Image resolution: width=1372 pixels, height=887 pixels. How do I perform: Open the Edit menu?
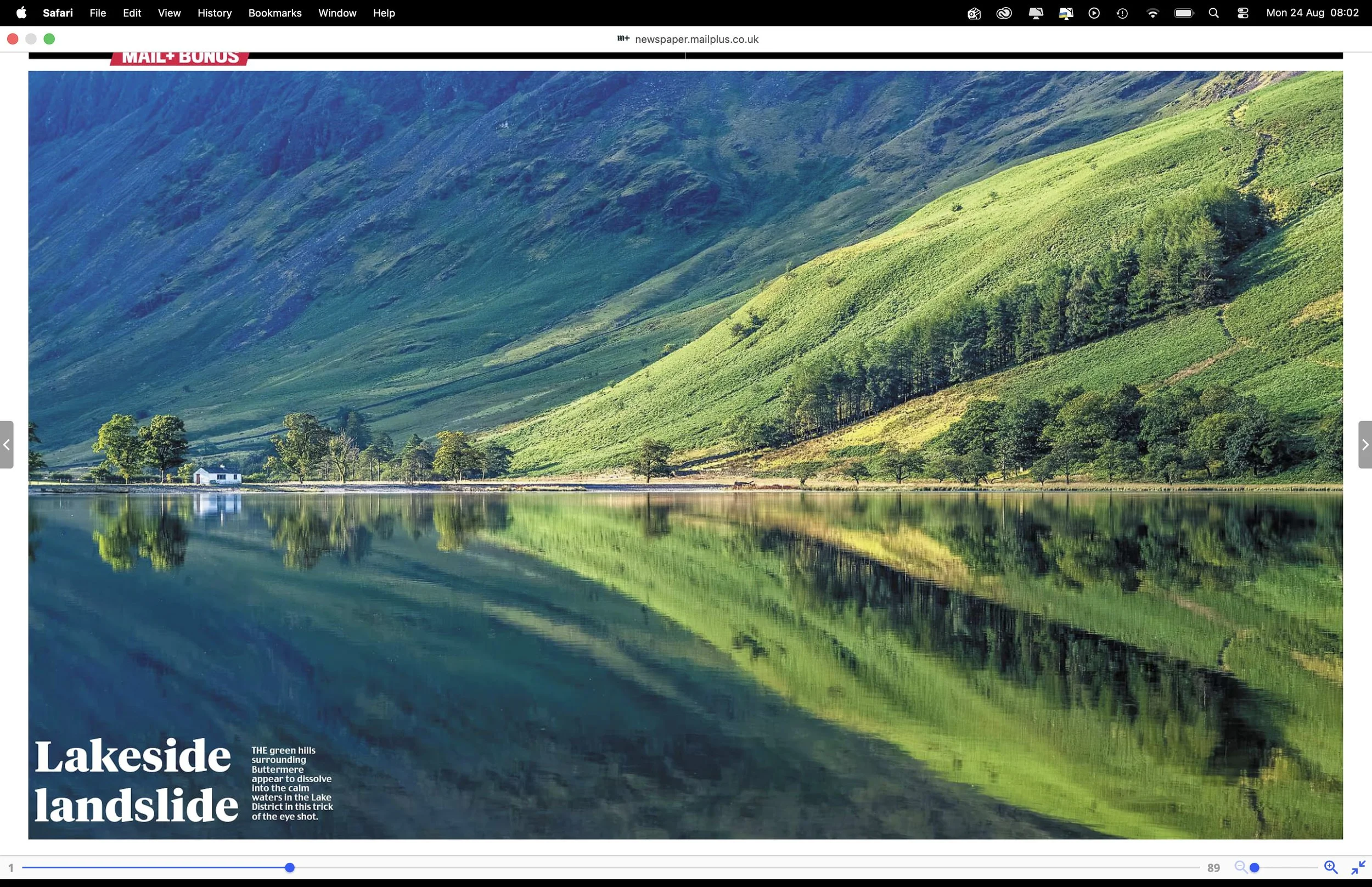click(x=132, y=13)
